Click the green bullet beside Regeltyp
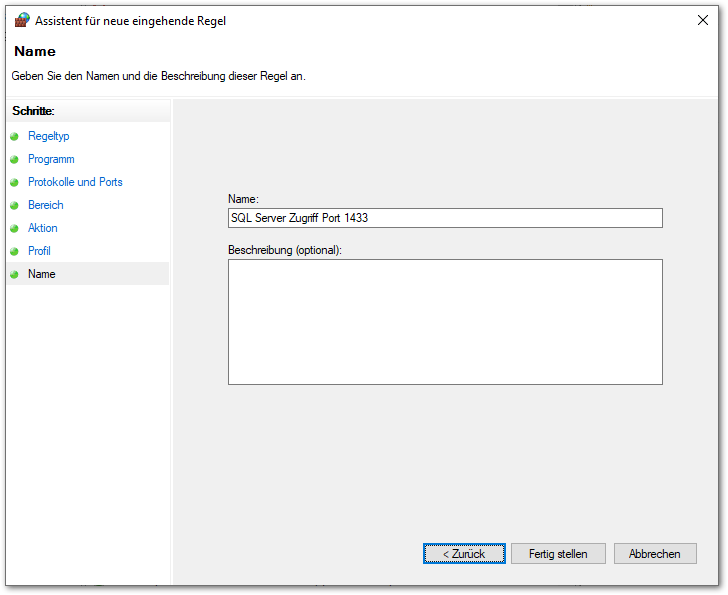Image resolution: width=728 pixels, height=595 pixels. [15, 137]
